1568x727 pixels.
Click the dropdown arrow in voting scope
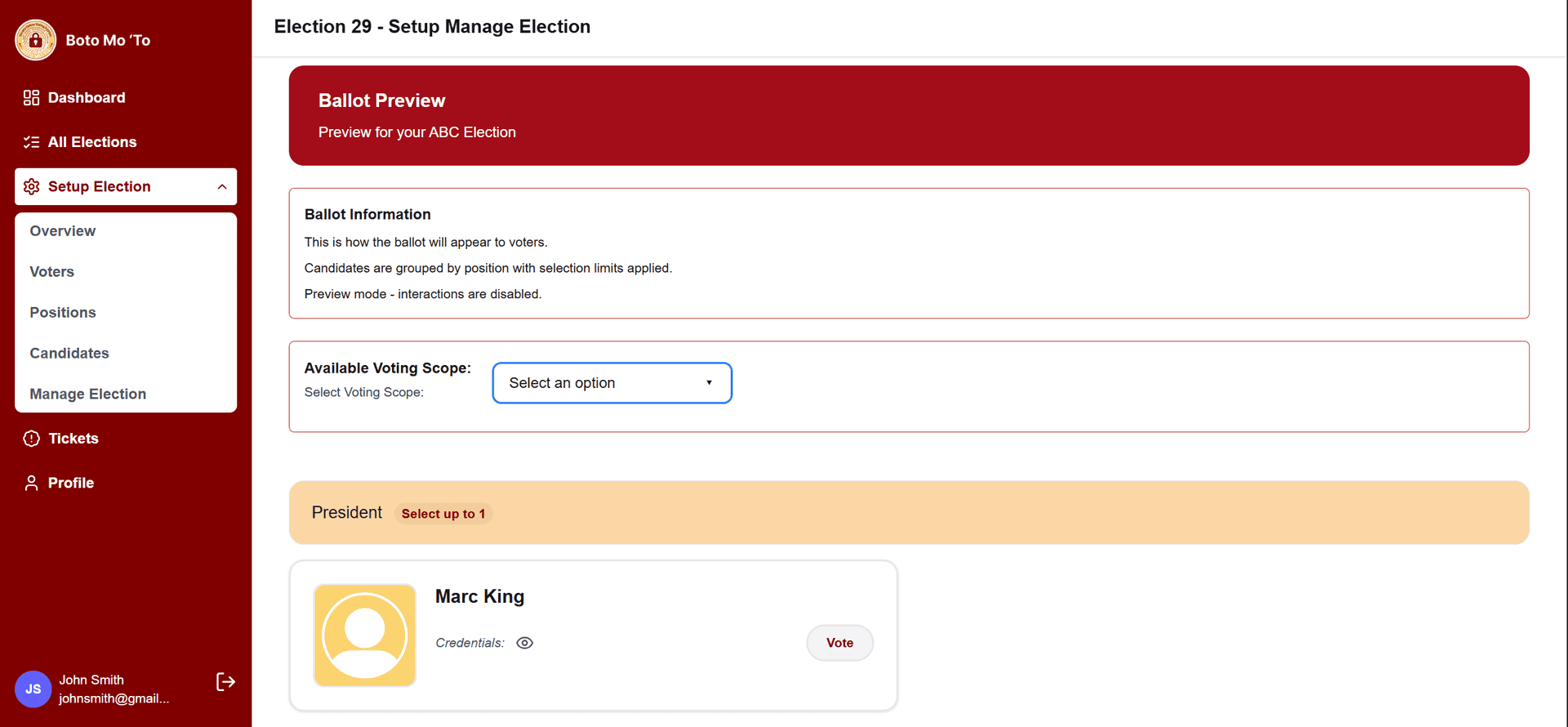[x=709, y=383]
